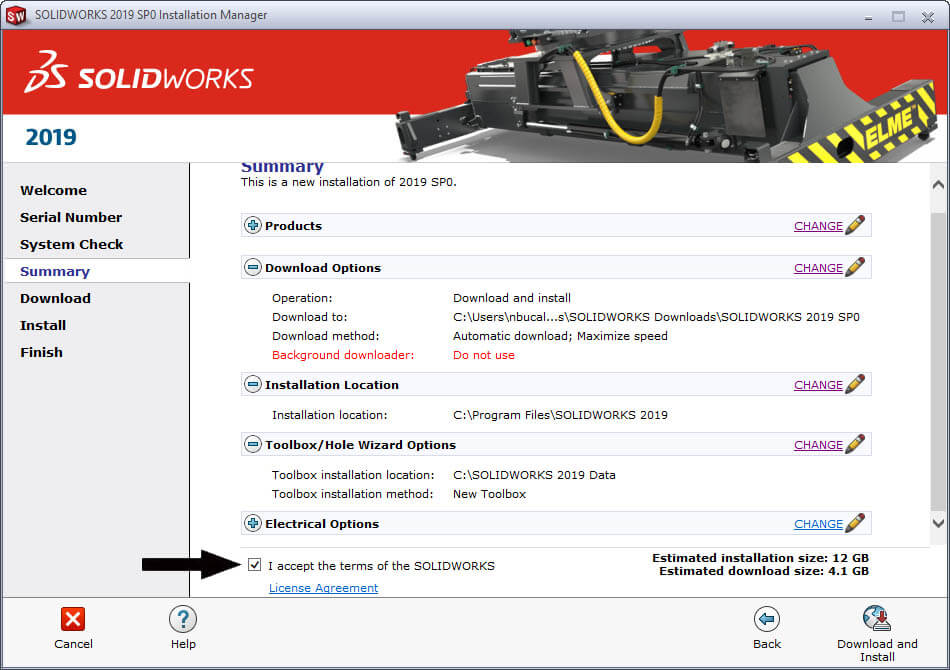Click the red Cancel X icon
Viewport: 950px width, 670px height.
click(73, 619)
